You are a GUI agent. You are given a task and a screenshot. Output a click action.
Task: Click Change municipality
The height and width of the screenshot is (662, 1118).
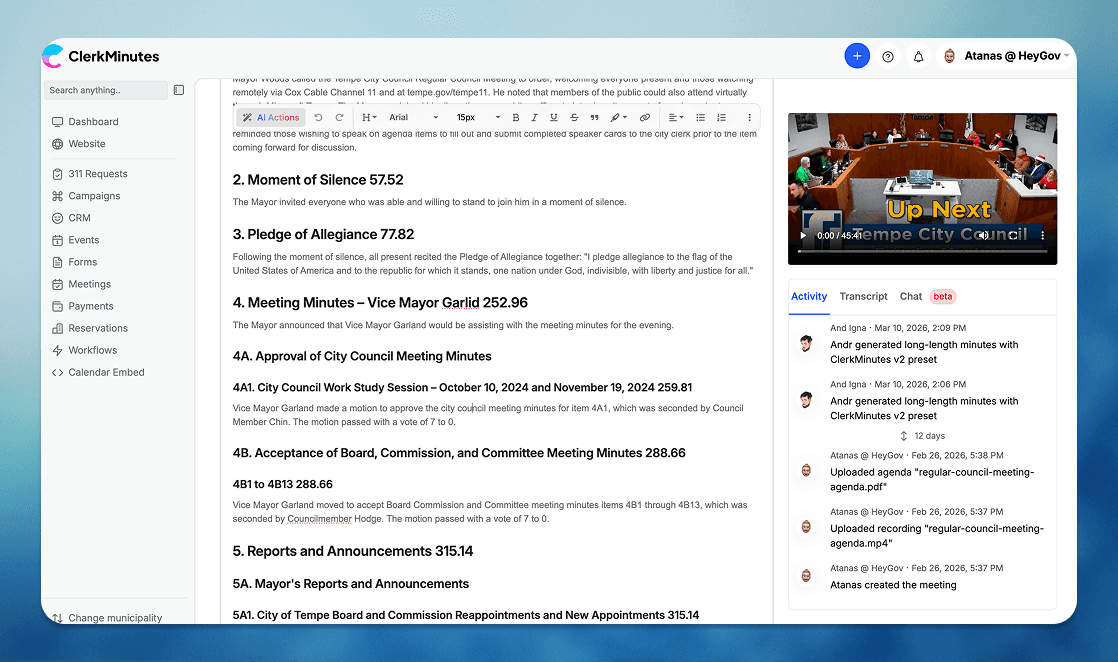[107, 618]
